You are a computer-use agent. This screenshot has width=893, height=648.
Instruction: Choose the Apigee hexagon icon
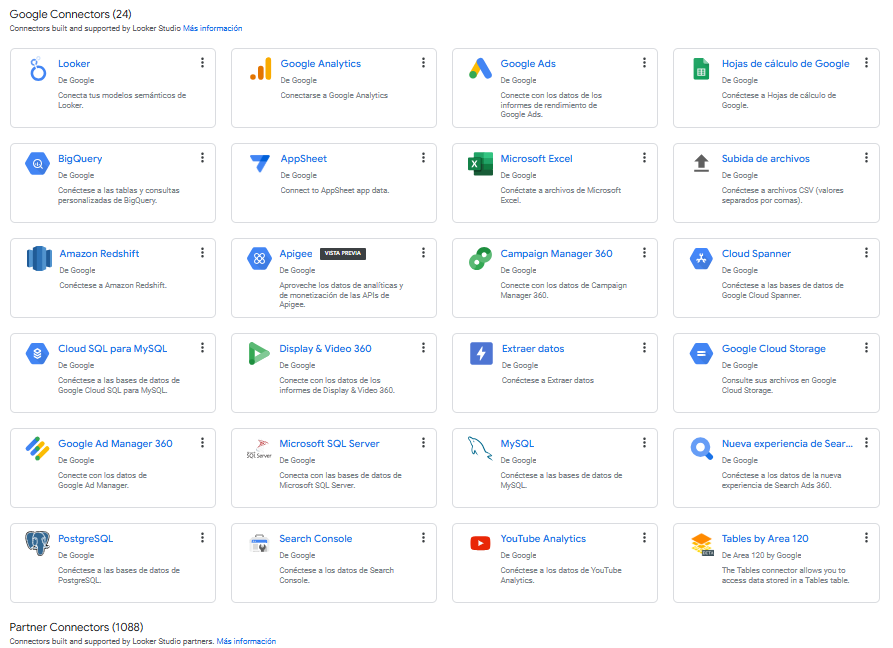point(259,259)
